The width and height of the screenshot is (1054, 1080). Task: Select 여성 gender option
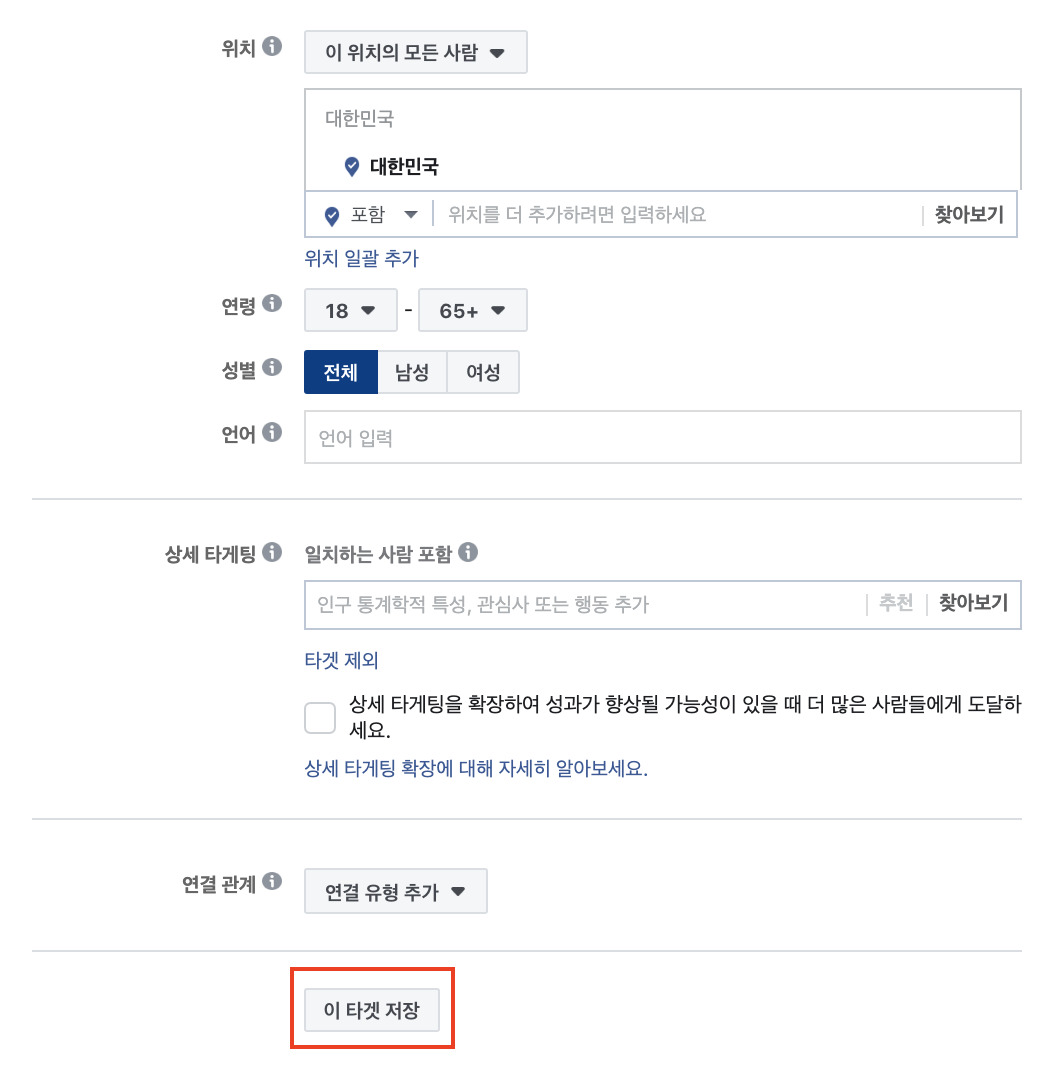coord(483,372)
